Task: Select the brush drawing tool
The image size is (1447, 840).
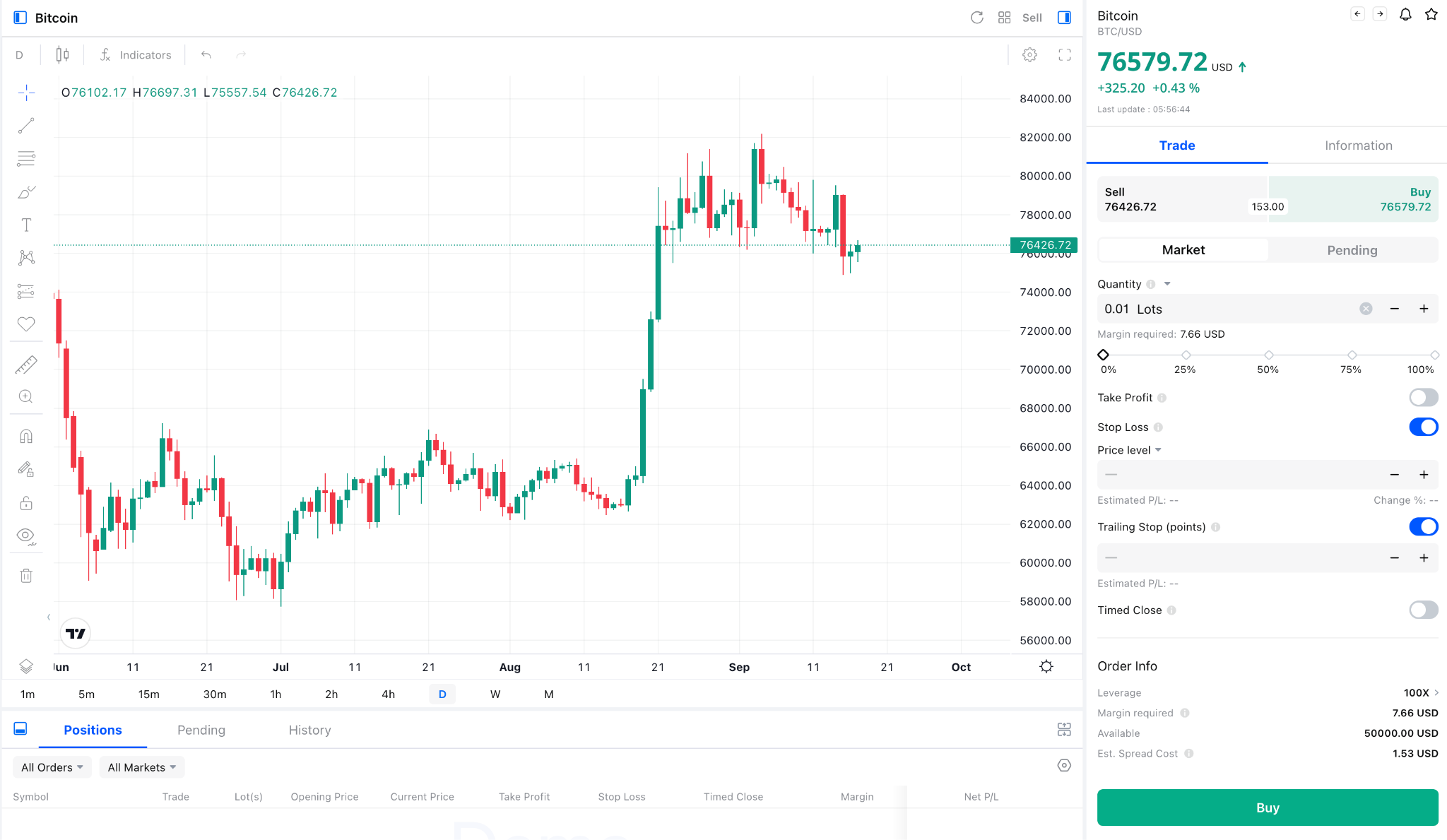Action: (x=26, y=192)
